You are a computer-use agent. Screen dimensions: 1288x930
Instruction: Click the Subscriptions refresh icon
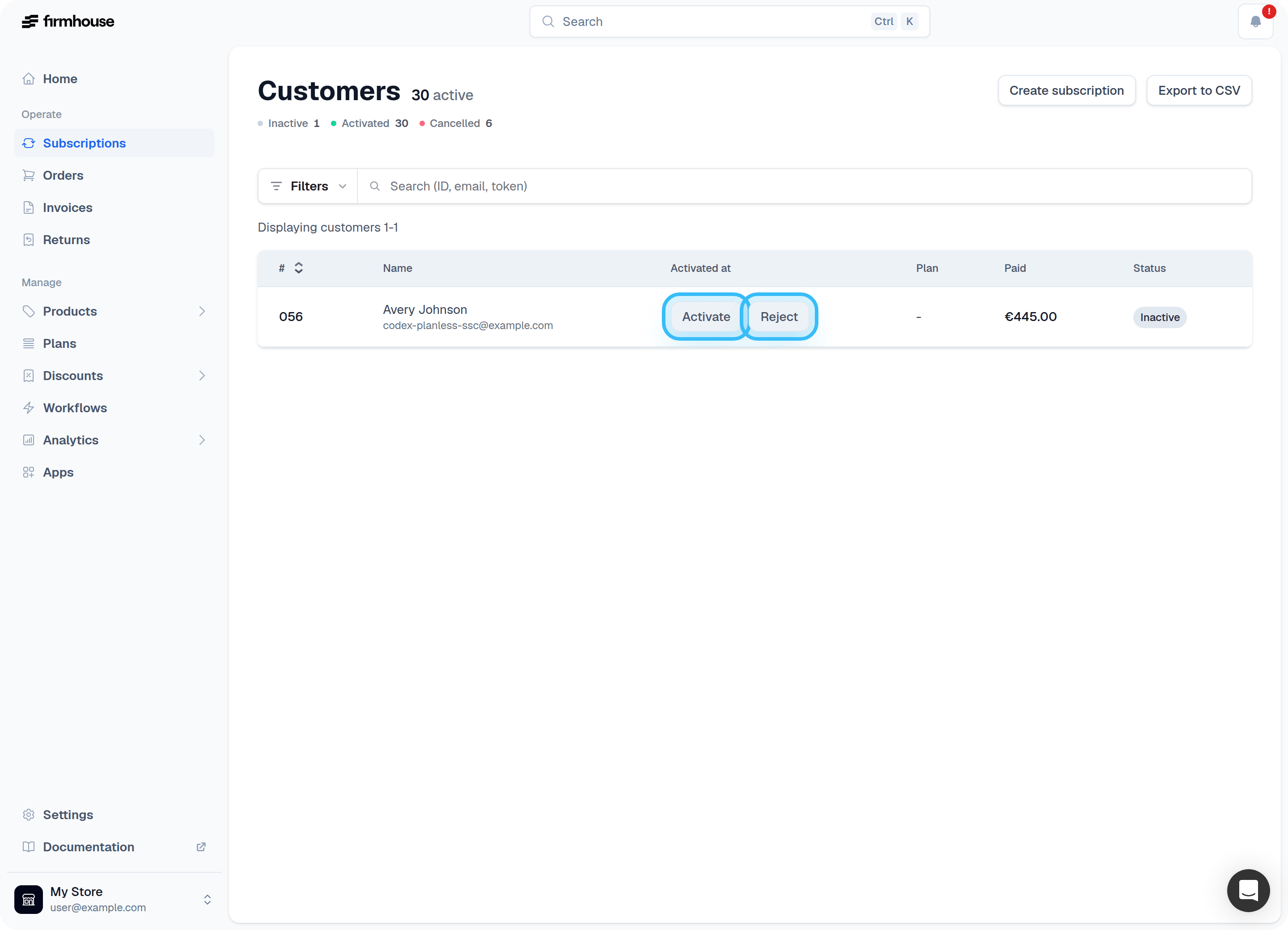click(x=28, y=143)
